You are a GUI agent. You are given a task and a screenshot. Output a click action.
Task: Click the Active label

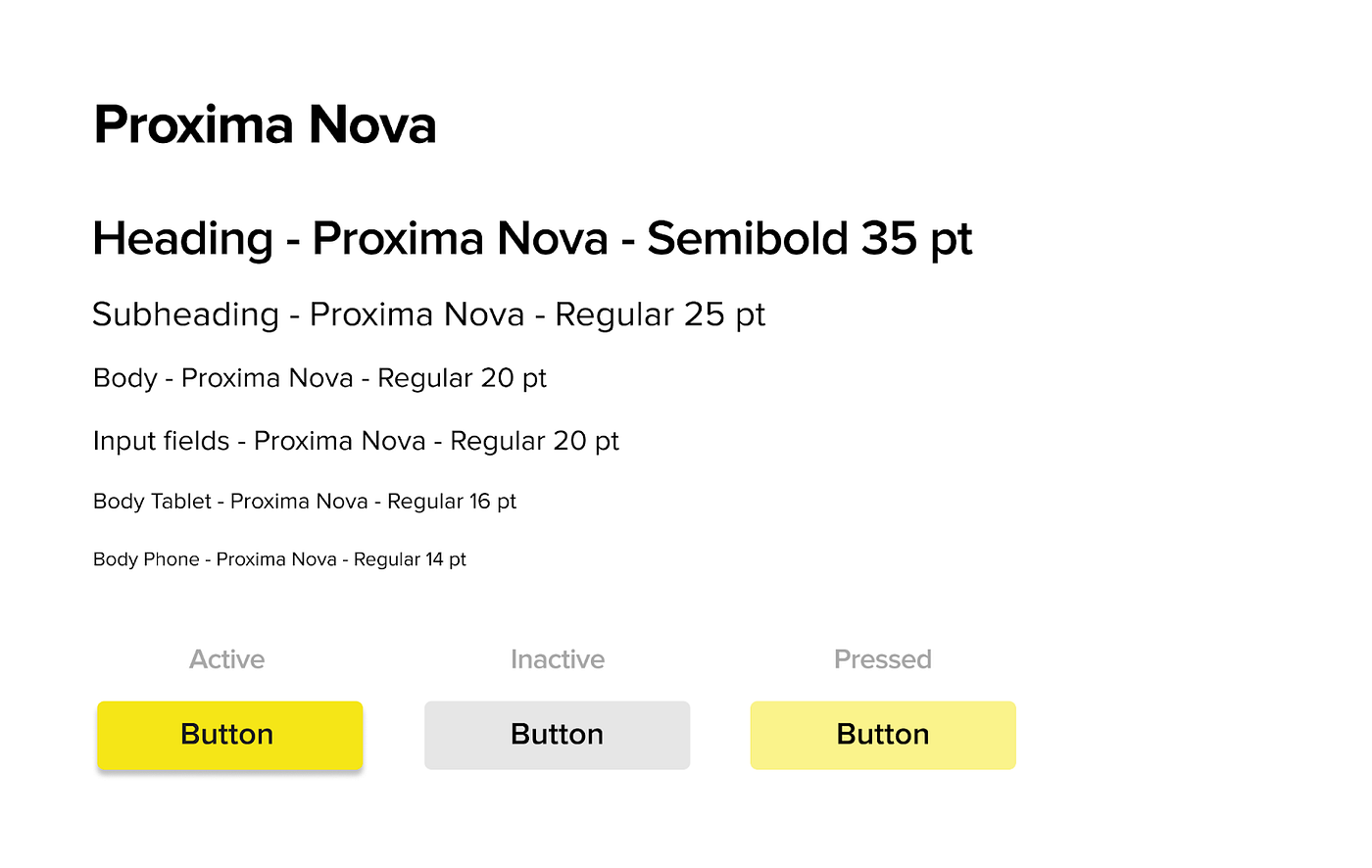[x=227, y=659]
